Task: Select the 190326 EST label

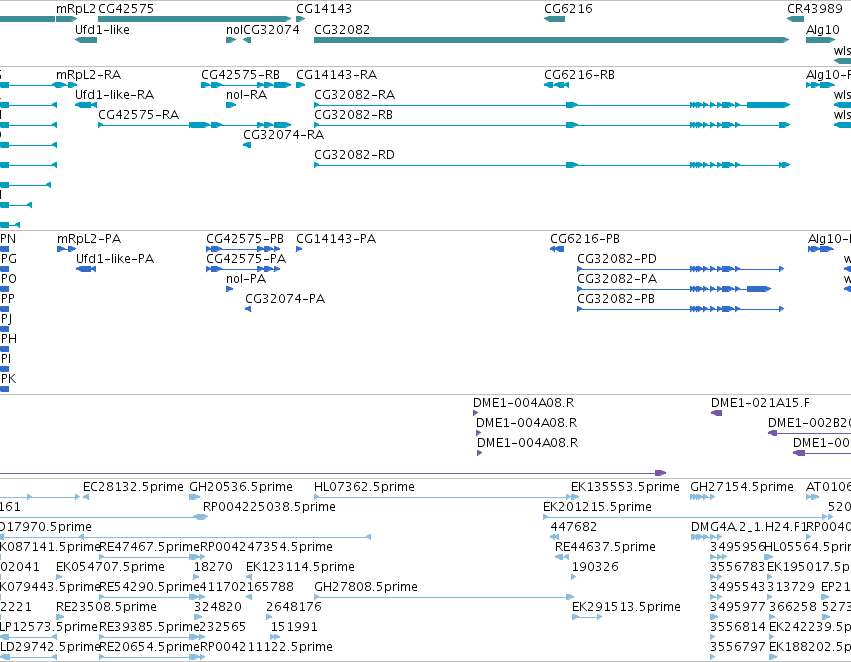Action: [x=595, y=567]
